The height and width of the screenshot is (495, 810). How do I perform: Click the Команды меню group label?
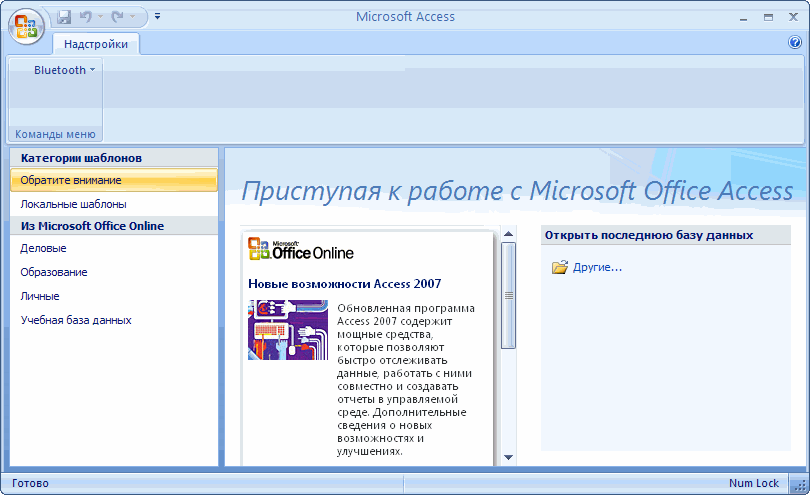[55, 134]
